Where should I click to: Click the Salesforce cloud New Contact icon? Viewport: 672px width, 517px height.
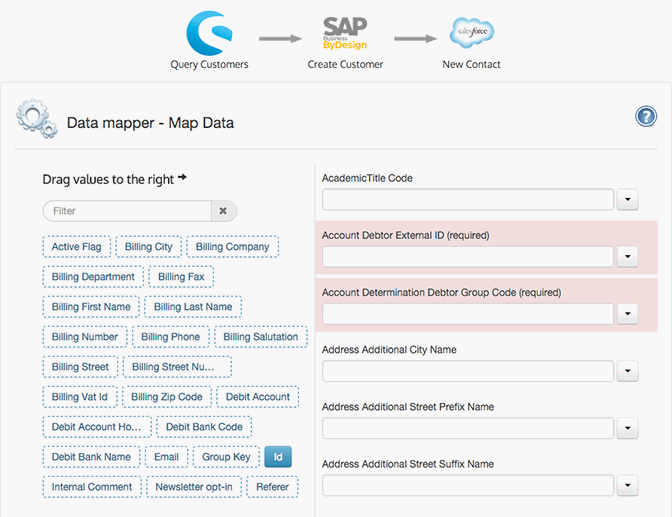point(471,33)
